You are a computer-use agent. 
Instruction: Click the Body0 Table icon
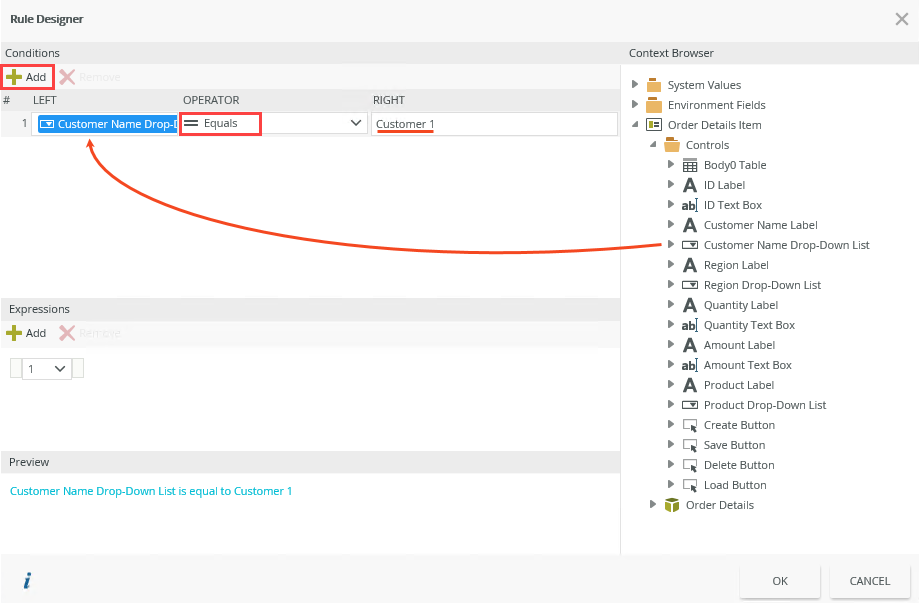690,165
